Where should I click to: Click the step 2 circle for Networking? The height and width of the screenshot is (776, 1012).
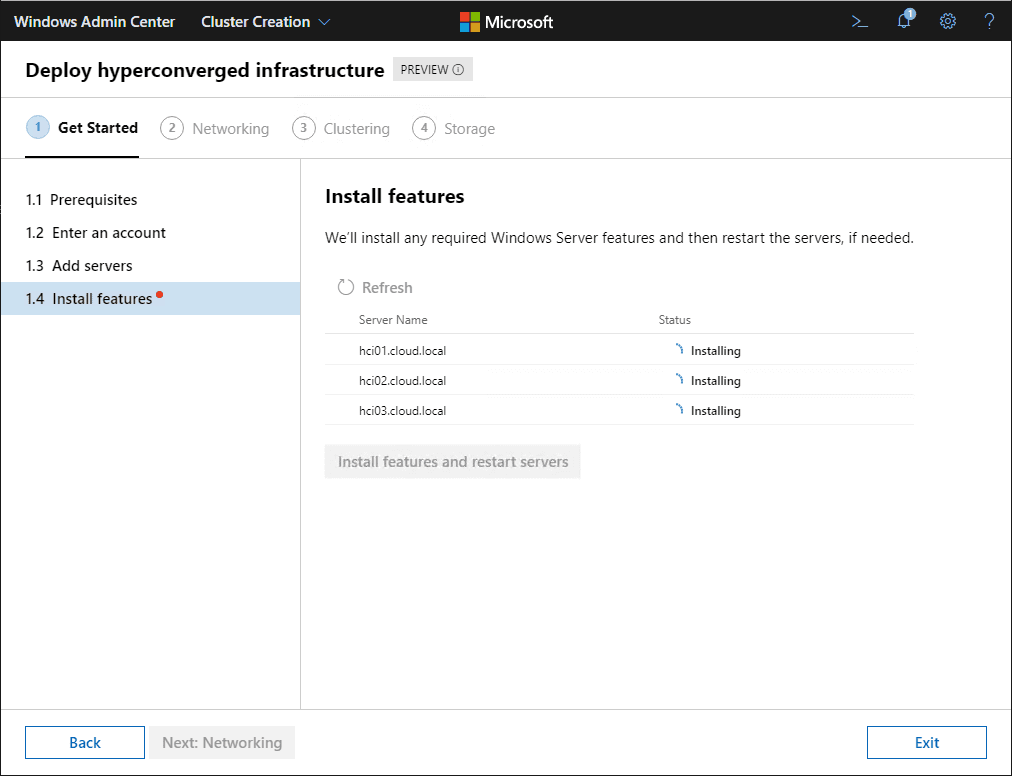click(x=172, y=128)
